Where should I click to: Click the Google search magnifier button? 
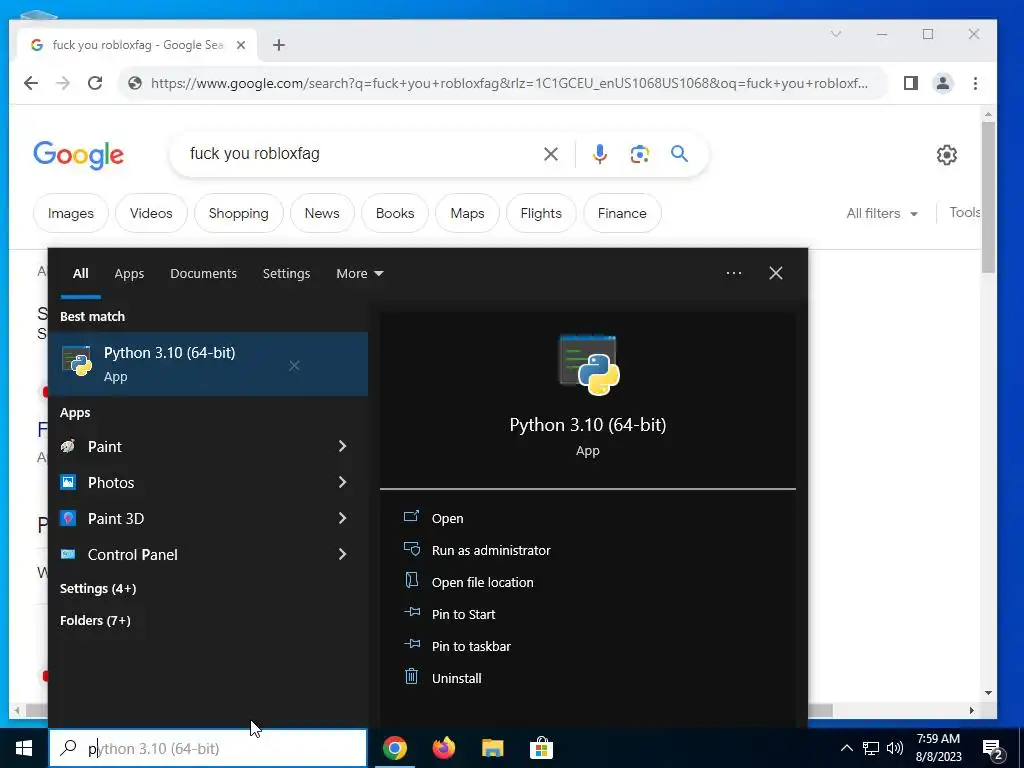679,154
